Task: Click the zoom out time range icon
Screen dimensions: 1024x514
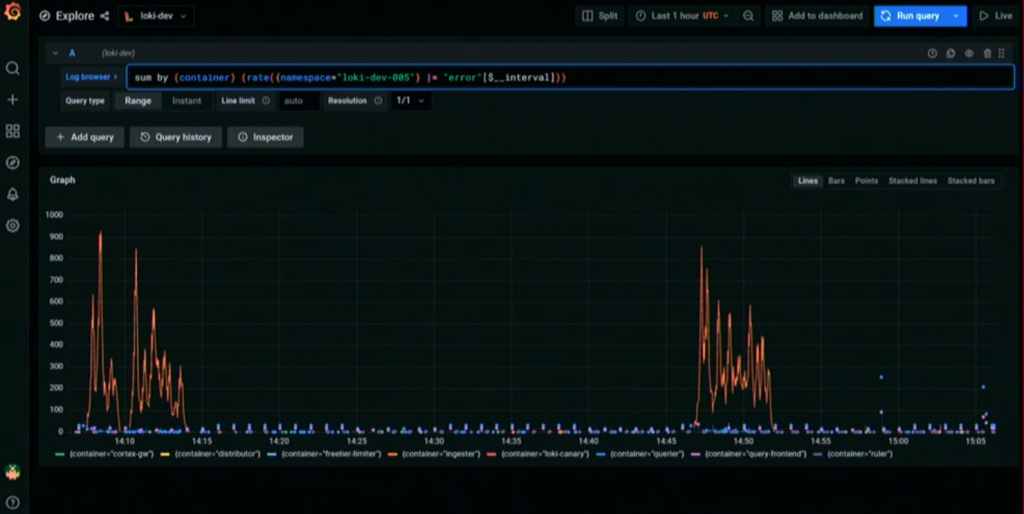Action: 748,16
